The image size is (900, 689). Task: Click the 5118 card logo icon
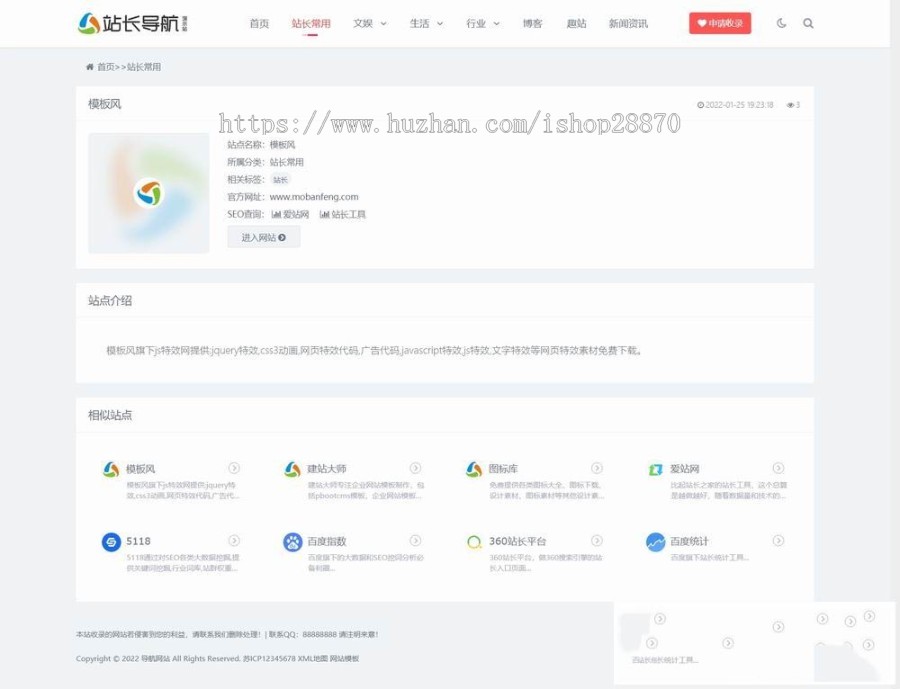click(x=111, y=541)
